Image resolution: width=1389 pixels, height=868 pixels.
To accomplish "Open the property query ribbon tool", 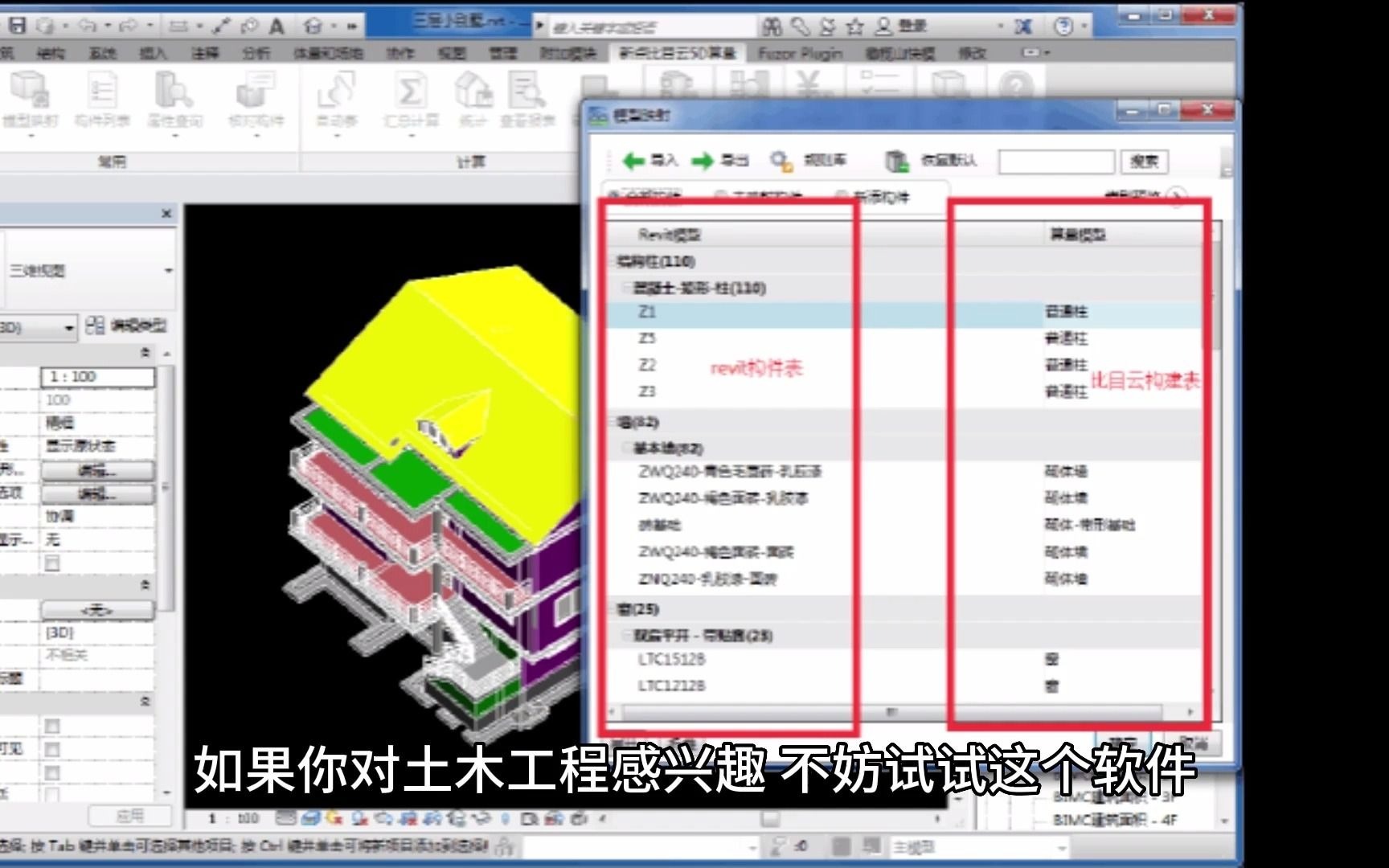I will point(174,100).
